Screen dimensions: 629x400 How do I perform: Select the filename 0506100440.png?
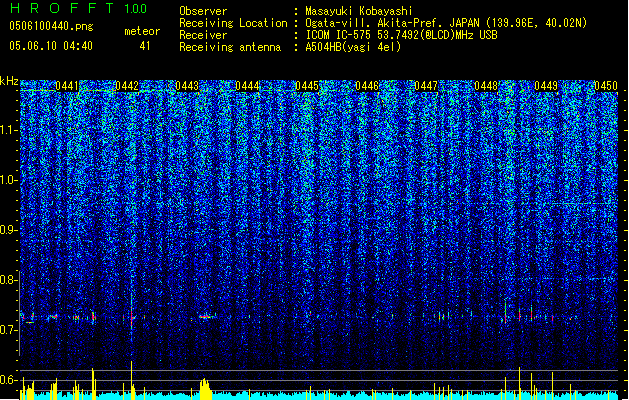(x=51, y=26)
